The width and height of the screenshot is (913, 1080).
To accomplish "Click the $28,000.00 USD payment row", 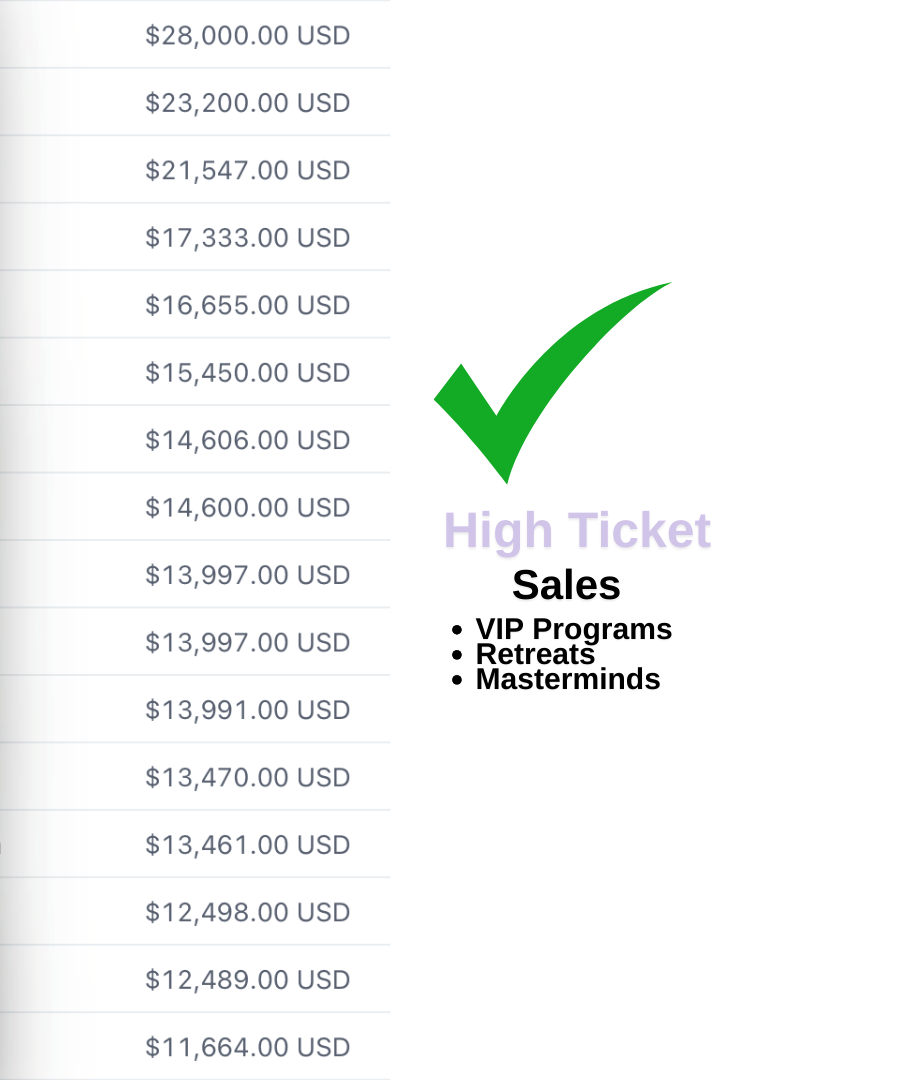I will tap(248, 36).
